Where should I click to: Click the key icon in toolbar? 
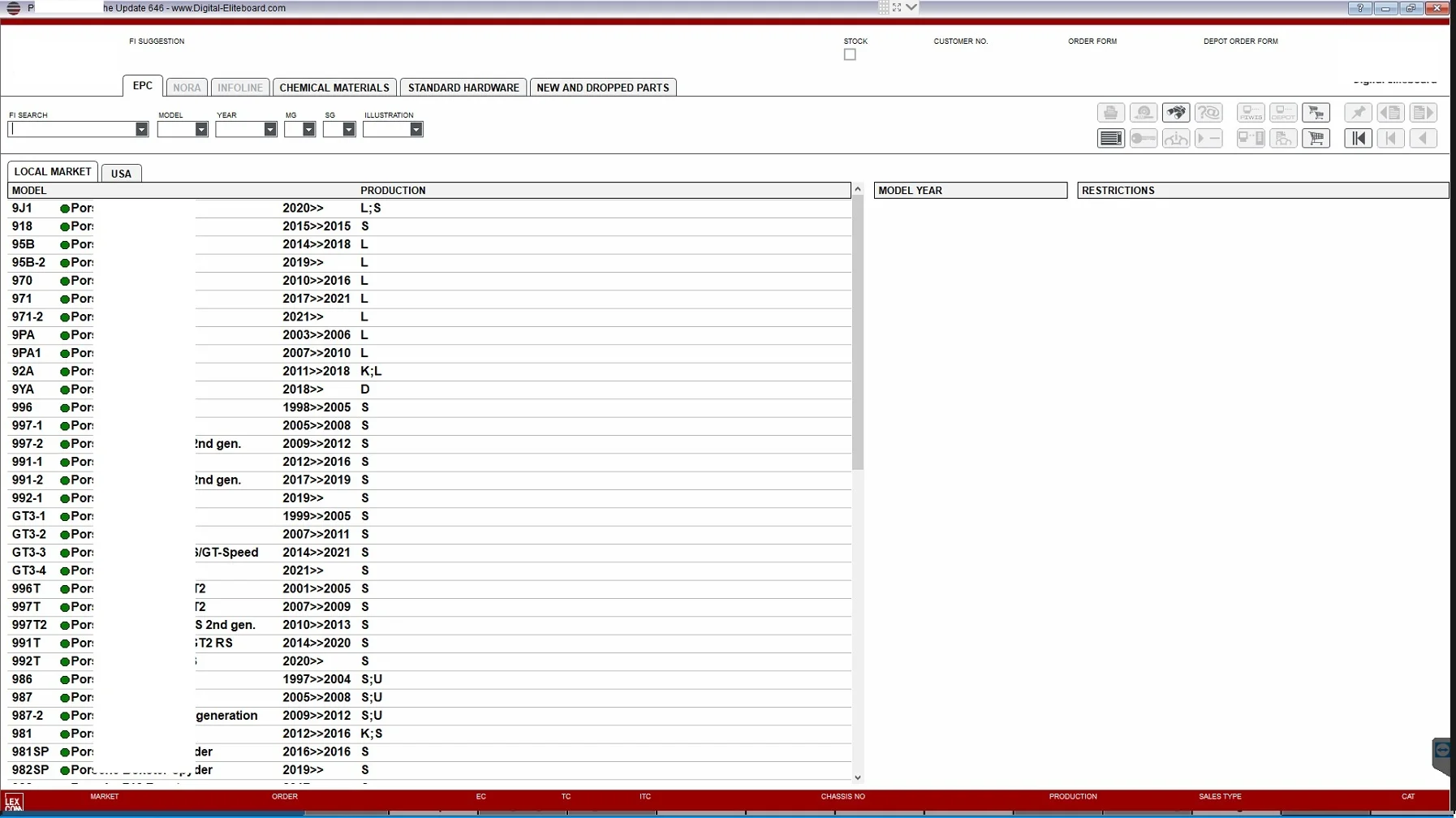click(x=1144, y=139)
